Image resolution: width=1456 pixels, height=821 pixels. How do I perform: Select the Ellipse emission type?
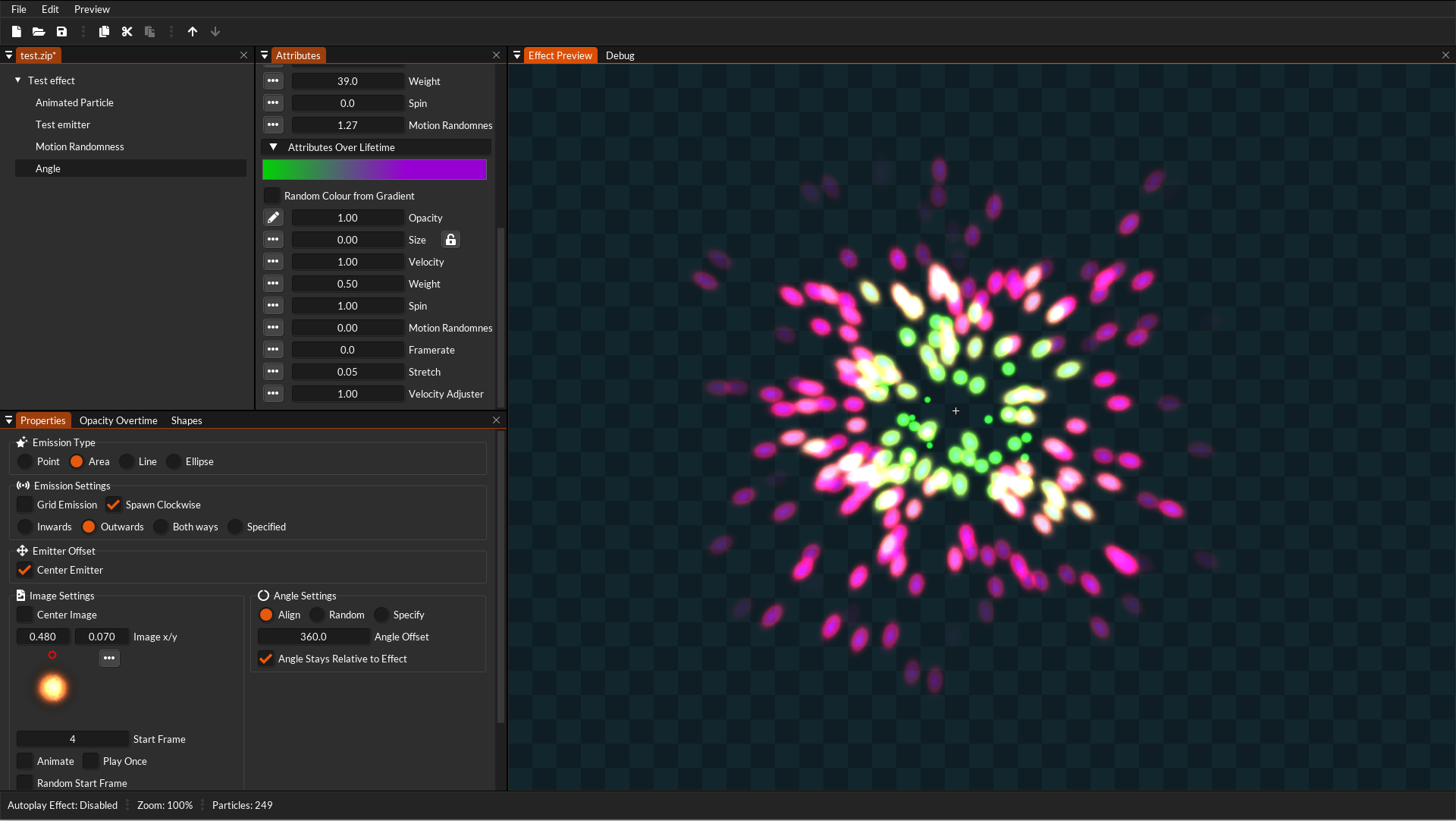pyautogui.click(x=175, y=461)
